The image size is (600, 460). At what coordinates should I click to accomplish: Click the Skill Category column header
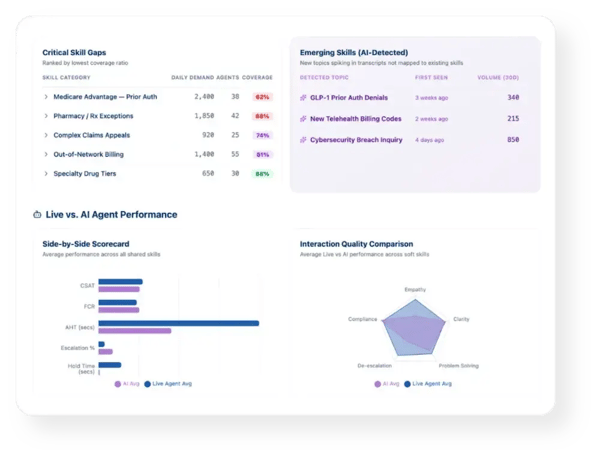(x=66, y=77)
